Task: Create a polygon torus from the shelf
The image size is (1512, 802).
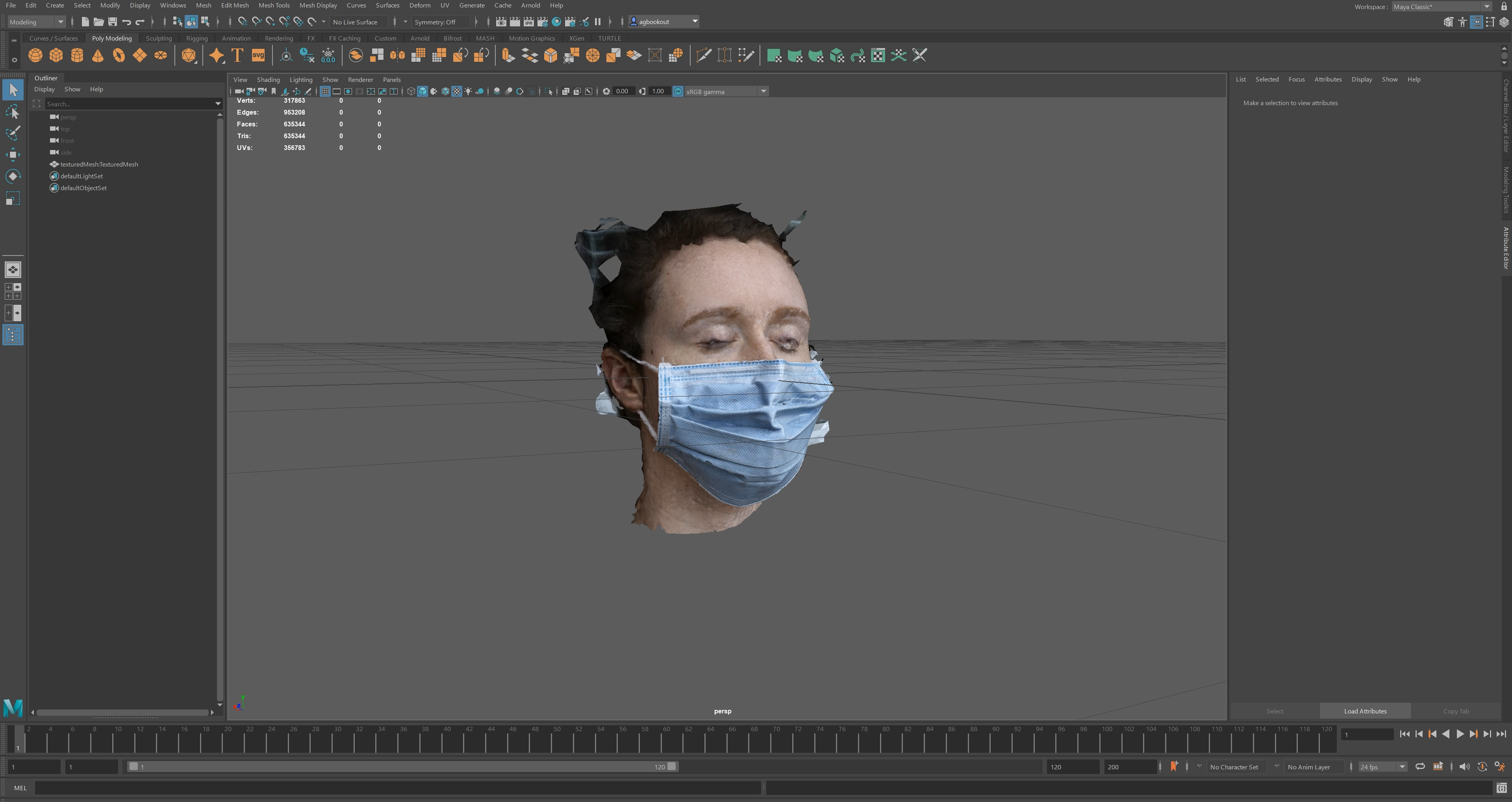Action: tap(119, 55)
